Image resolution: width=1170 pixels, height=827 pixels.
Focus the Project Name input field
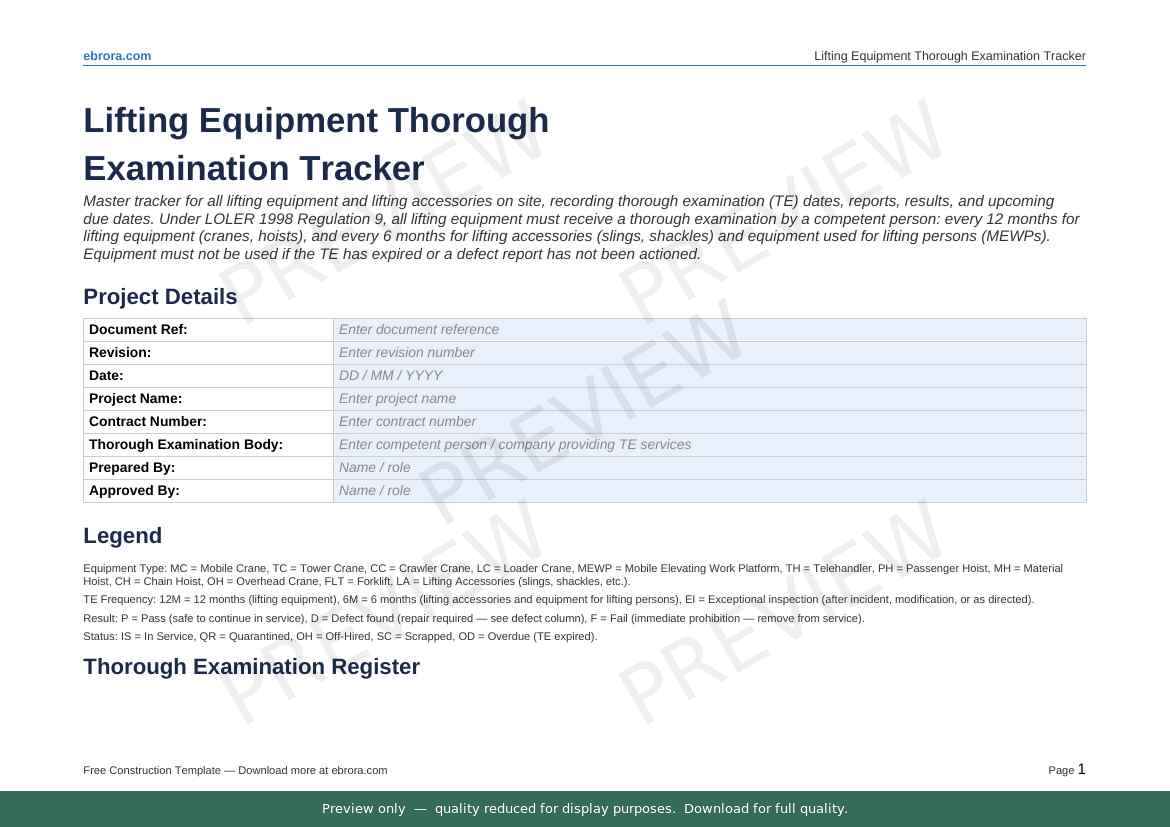708,398
